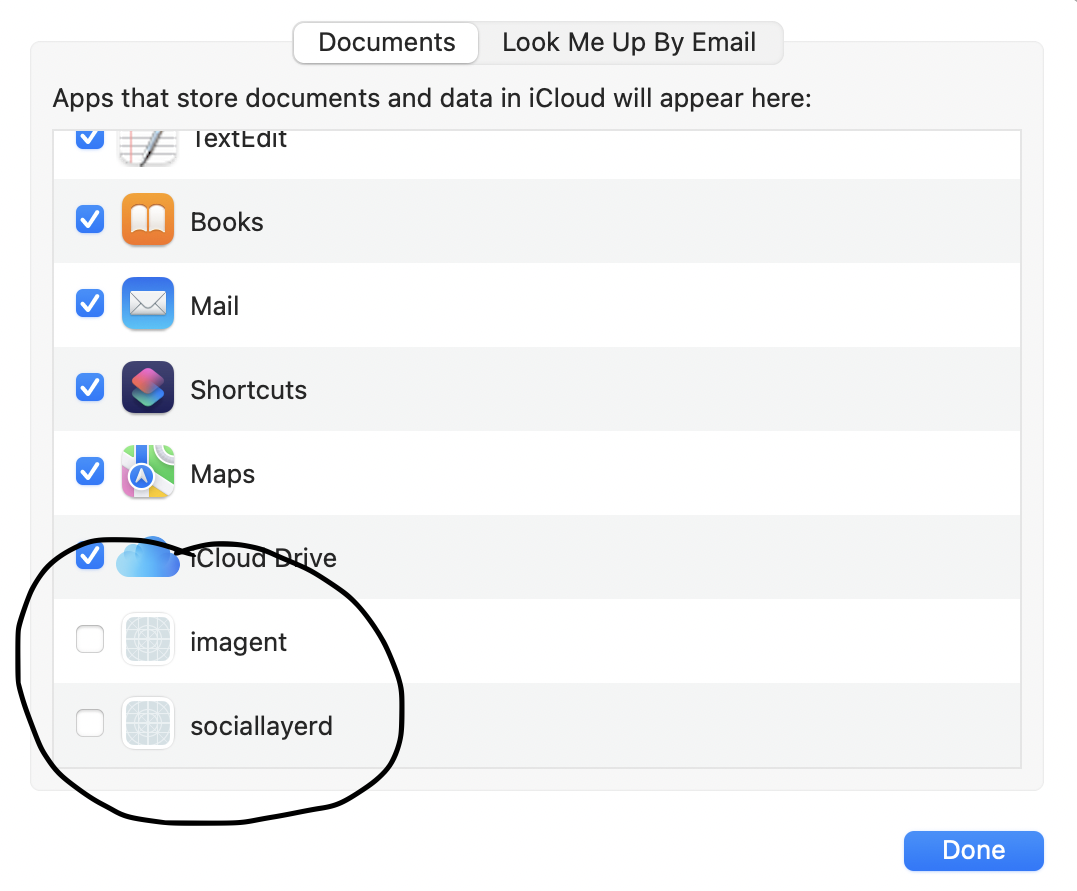The image size is (1077, 891).
Task: Open the Look Me Up By Email tab
Action: tap(629, 43)
